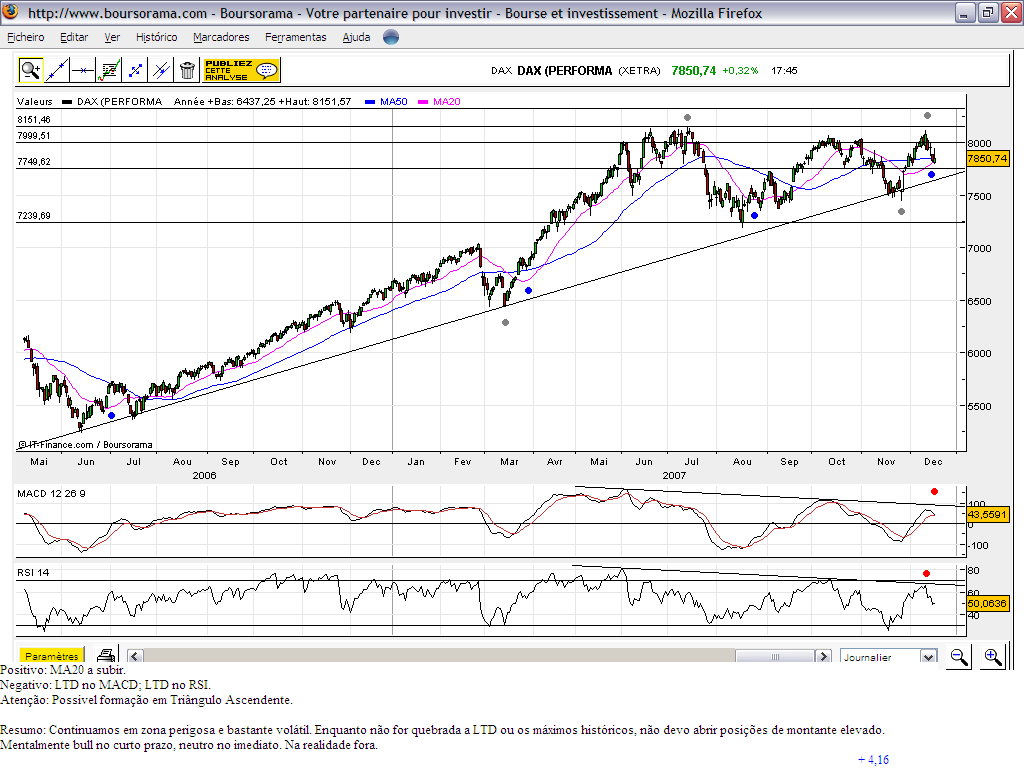1024x768 pixels.
Task: Open the Ver menu
Action: tap(112, 37)
